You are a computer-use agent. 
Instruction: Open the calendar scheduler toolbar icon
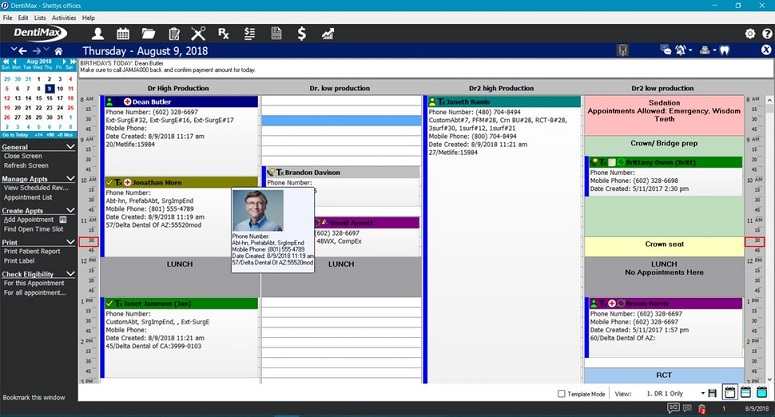tap(123, 34)
